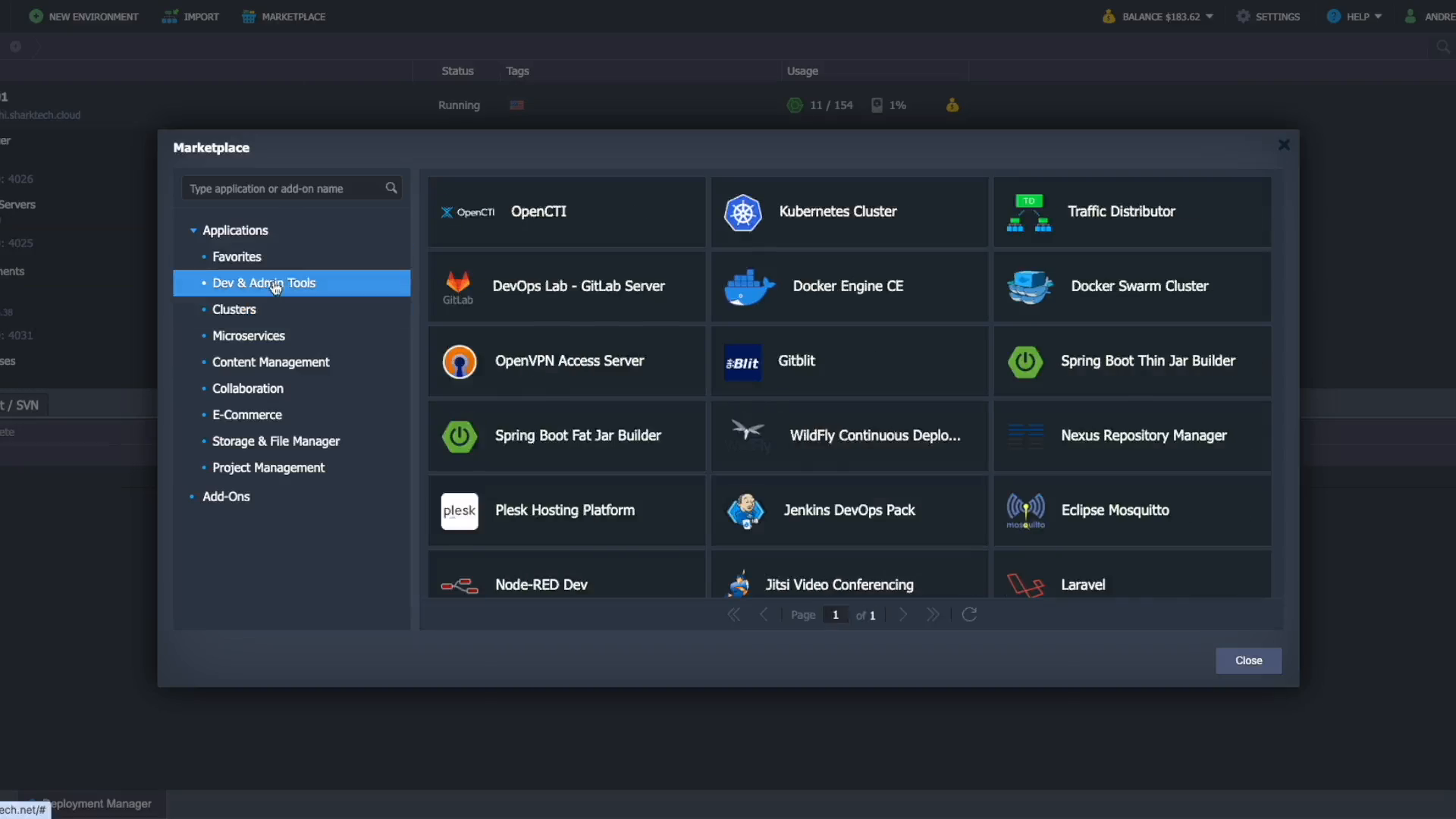Click the Tags column header
This screenshot has width=1456, height=819.
[x=517, y=71]
